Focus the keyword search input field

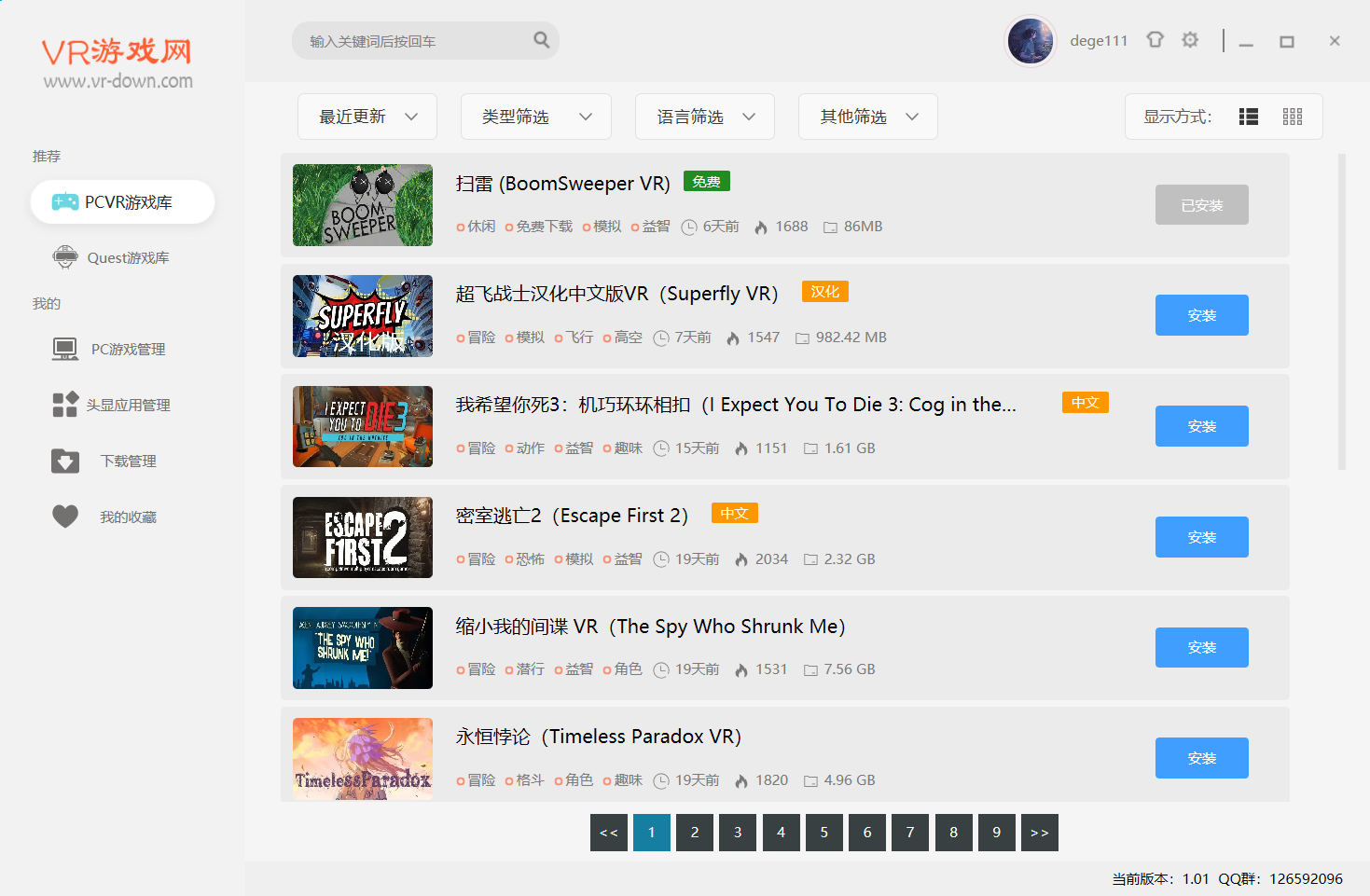click(425, 41)
